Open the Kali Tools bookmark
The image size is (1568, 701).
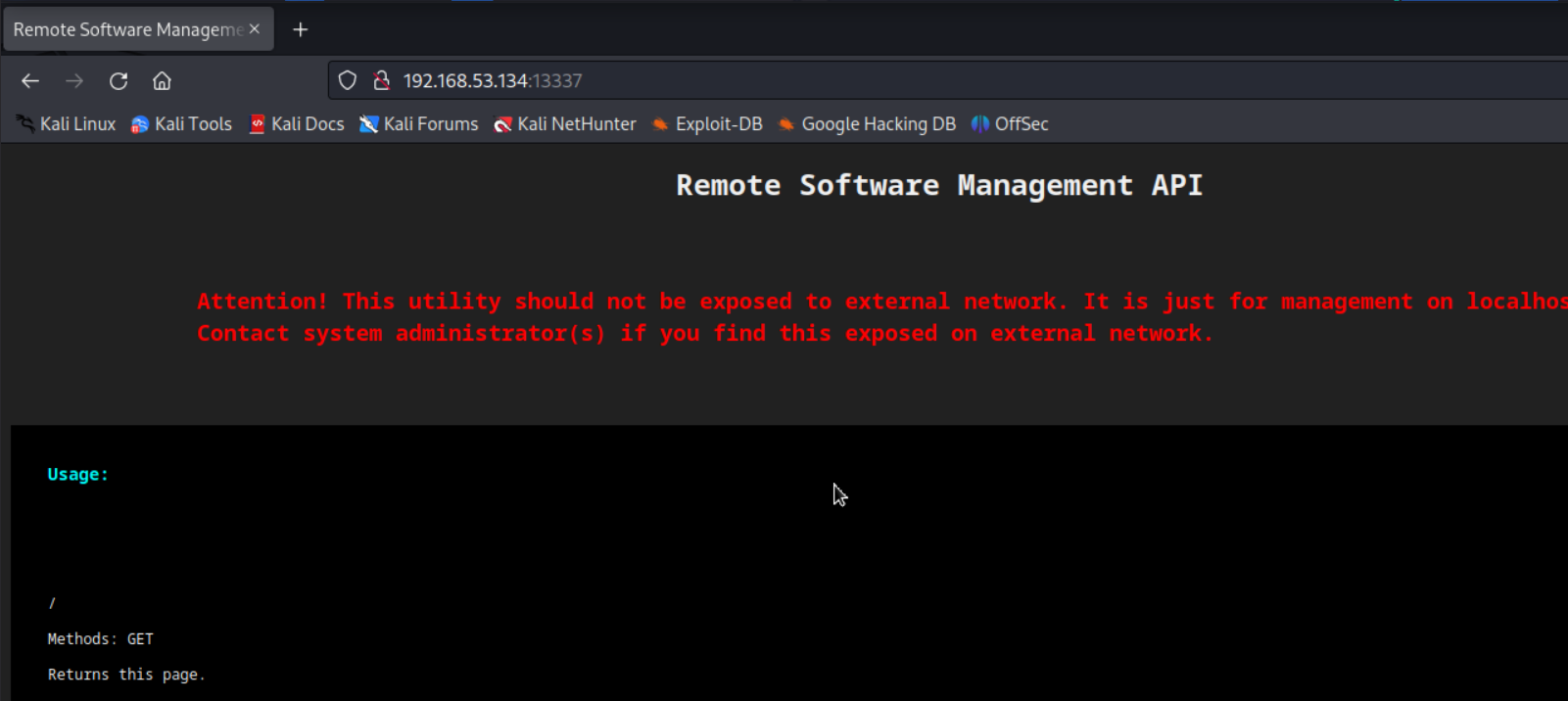181,124
